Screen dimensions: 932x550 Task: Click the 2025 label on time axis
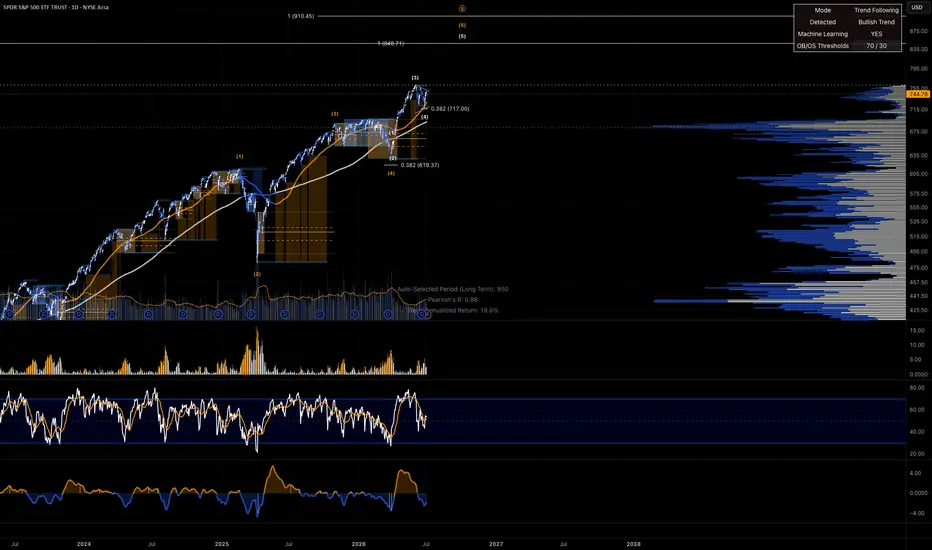221,544
